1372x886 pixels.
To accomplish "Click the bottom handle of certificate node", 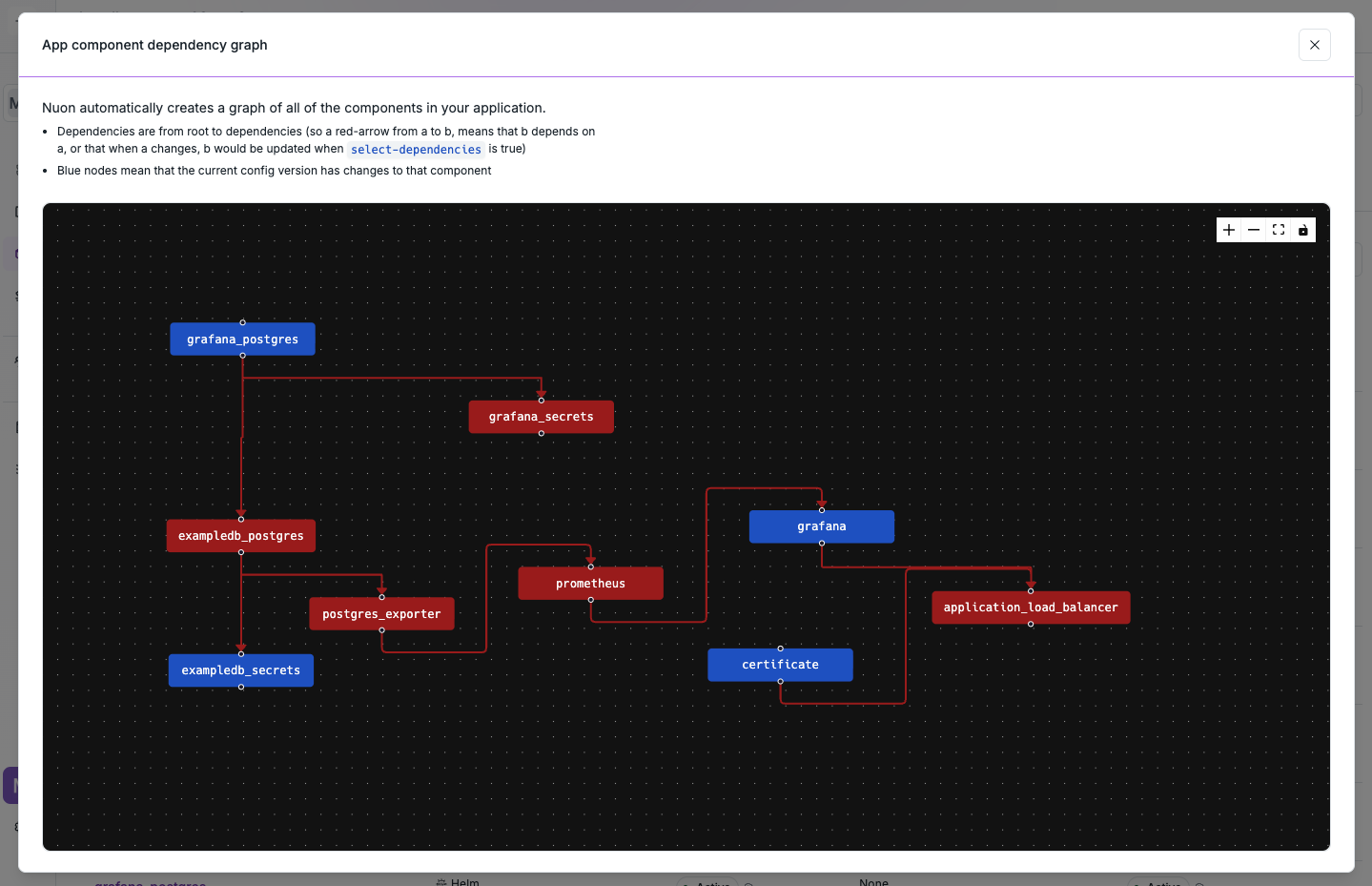I will click(780, 681).
